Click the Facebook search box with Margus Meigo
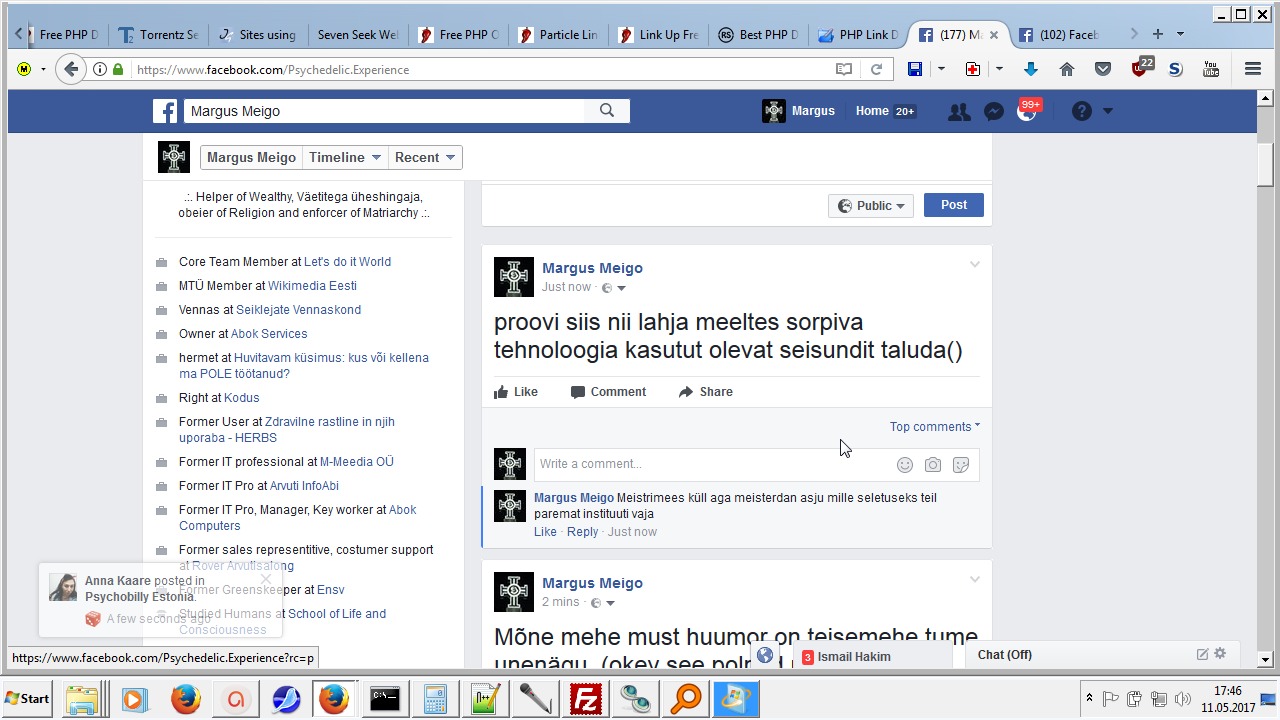 384,111
